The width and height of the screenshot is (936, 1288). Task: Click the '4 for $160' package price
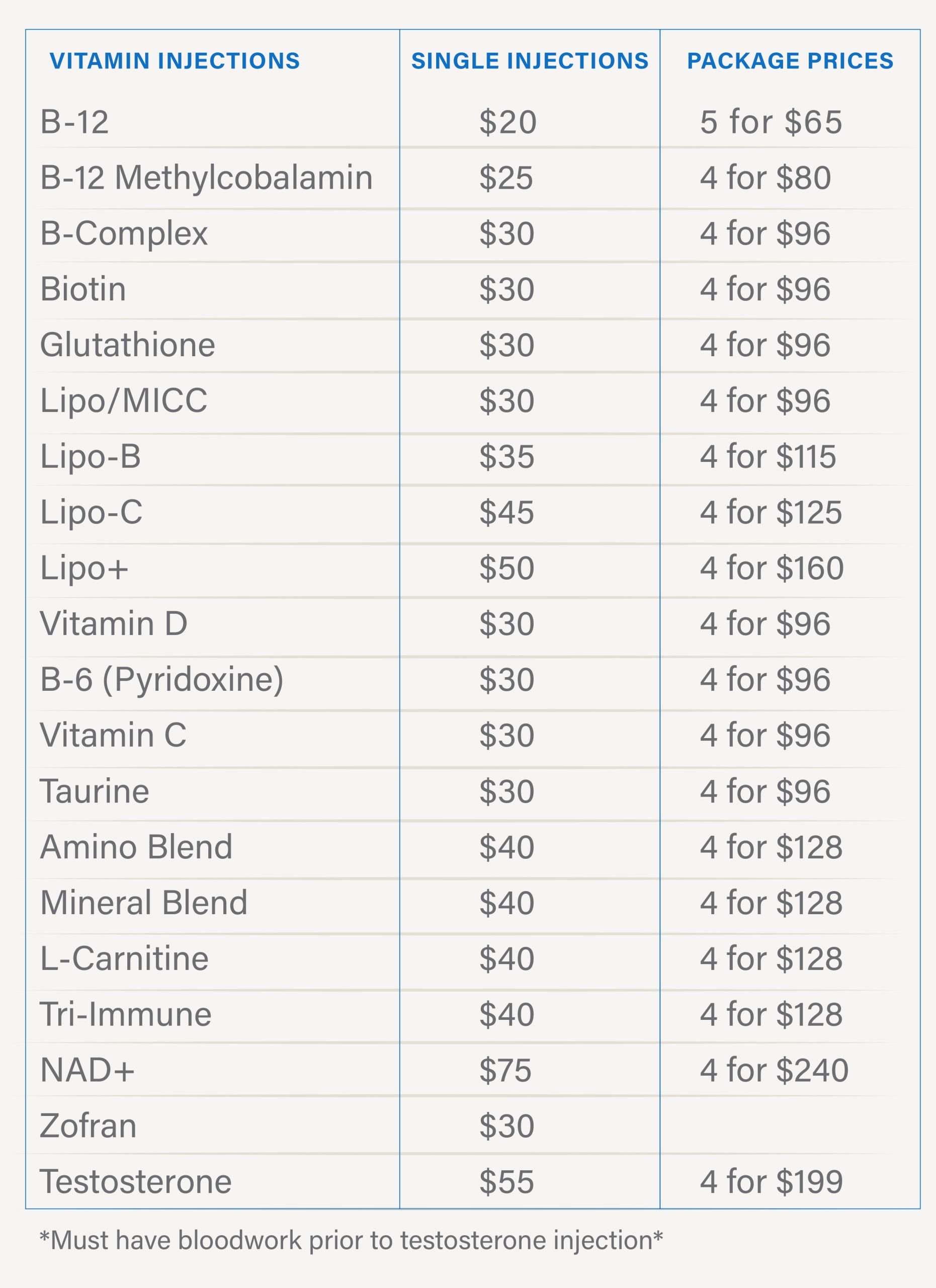coord(772,568)
